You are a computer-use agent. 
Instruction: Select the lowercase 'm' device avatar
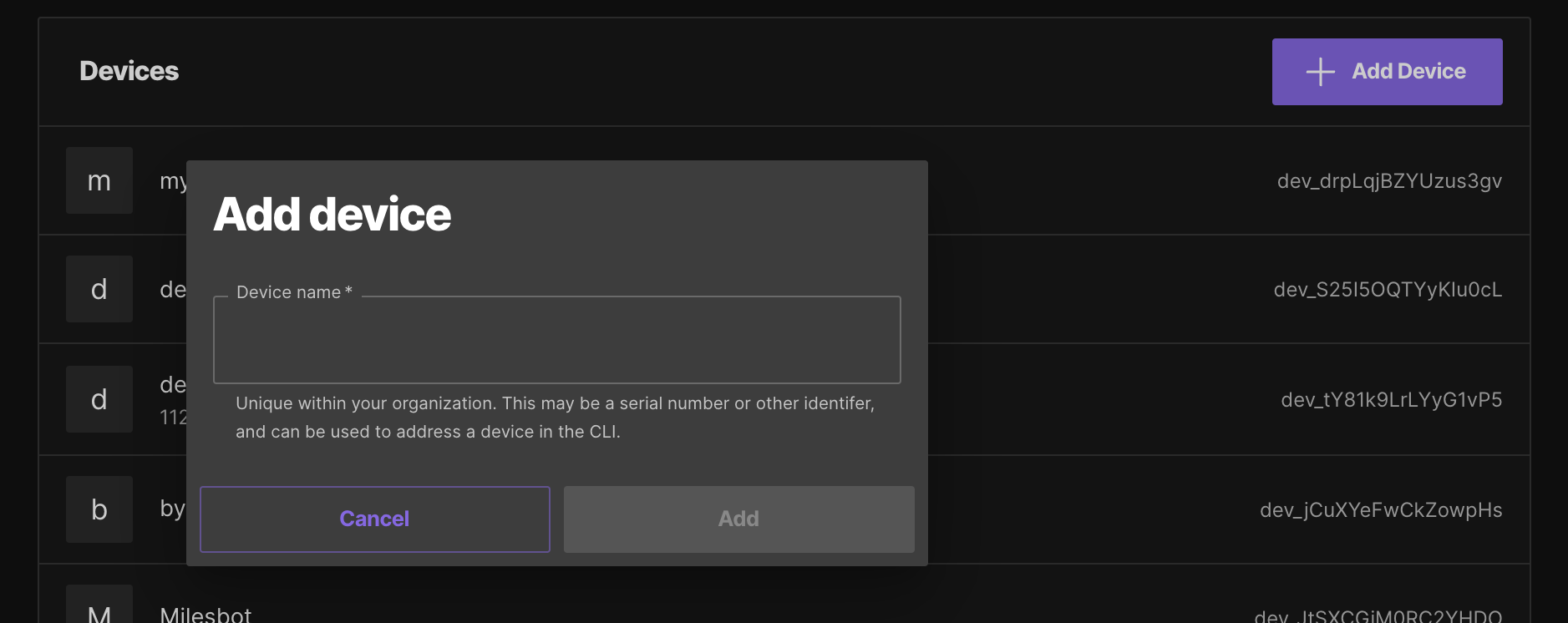tap(99, 180)
